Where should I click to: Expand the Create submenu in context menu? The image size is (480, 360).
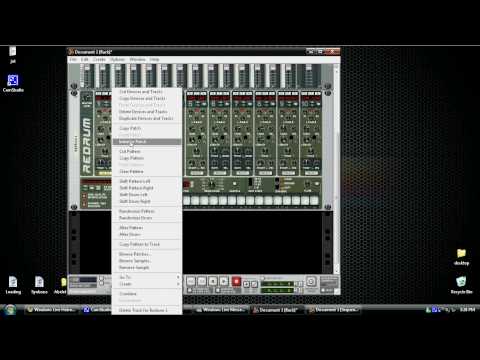(147, 284)
